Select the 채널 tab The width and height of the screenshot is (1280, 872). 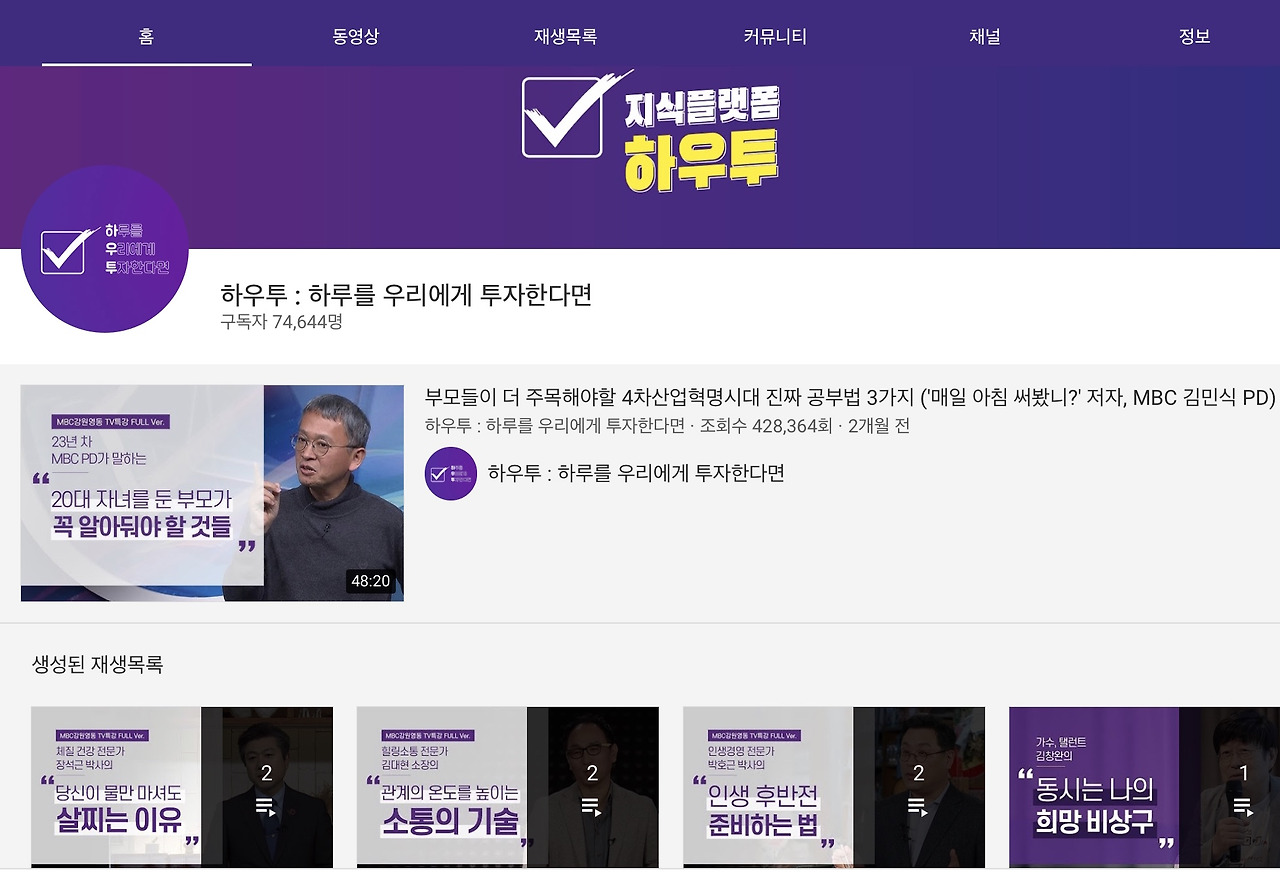pos(985,37)
